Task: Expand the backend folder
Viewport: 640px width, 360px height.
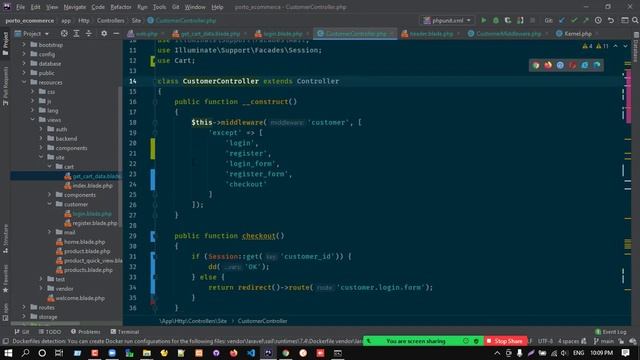Action: (41, 138)
